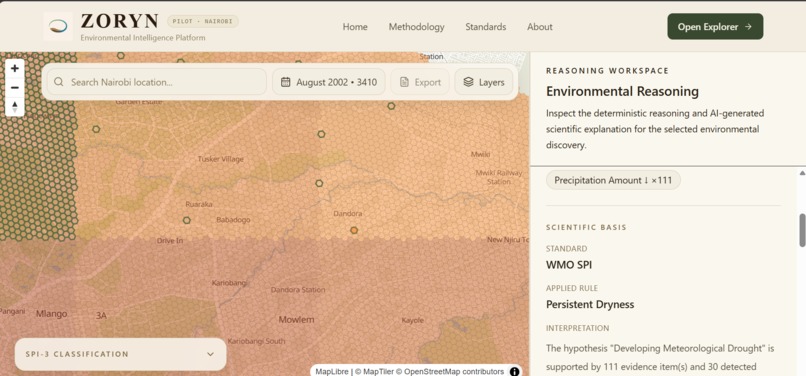Click the MapLibre attribution link
The image size is (806, 376).
332,371
